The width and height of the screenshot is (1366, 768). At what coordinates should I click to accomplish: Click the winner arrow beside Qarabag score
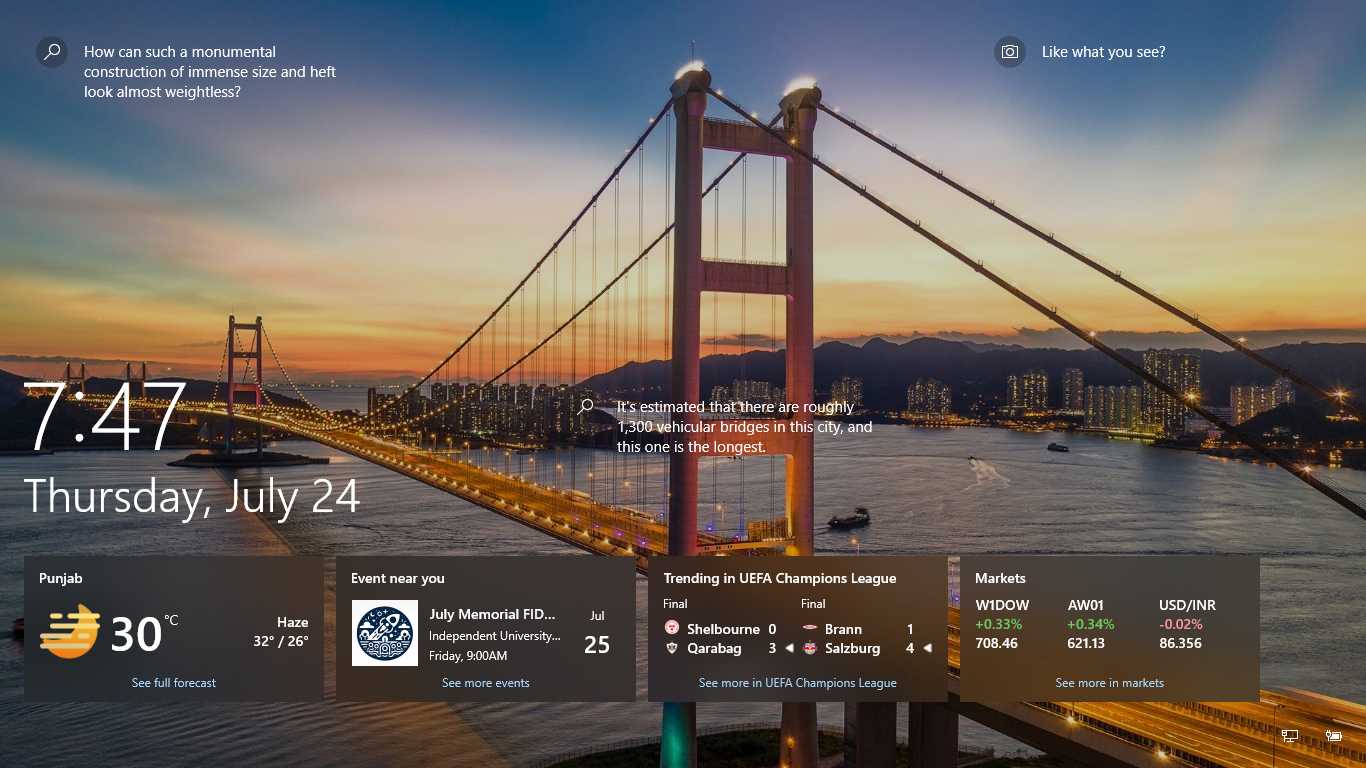[x=789, y=648]
